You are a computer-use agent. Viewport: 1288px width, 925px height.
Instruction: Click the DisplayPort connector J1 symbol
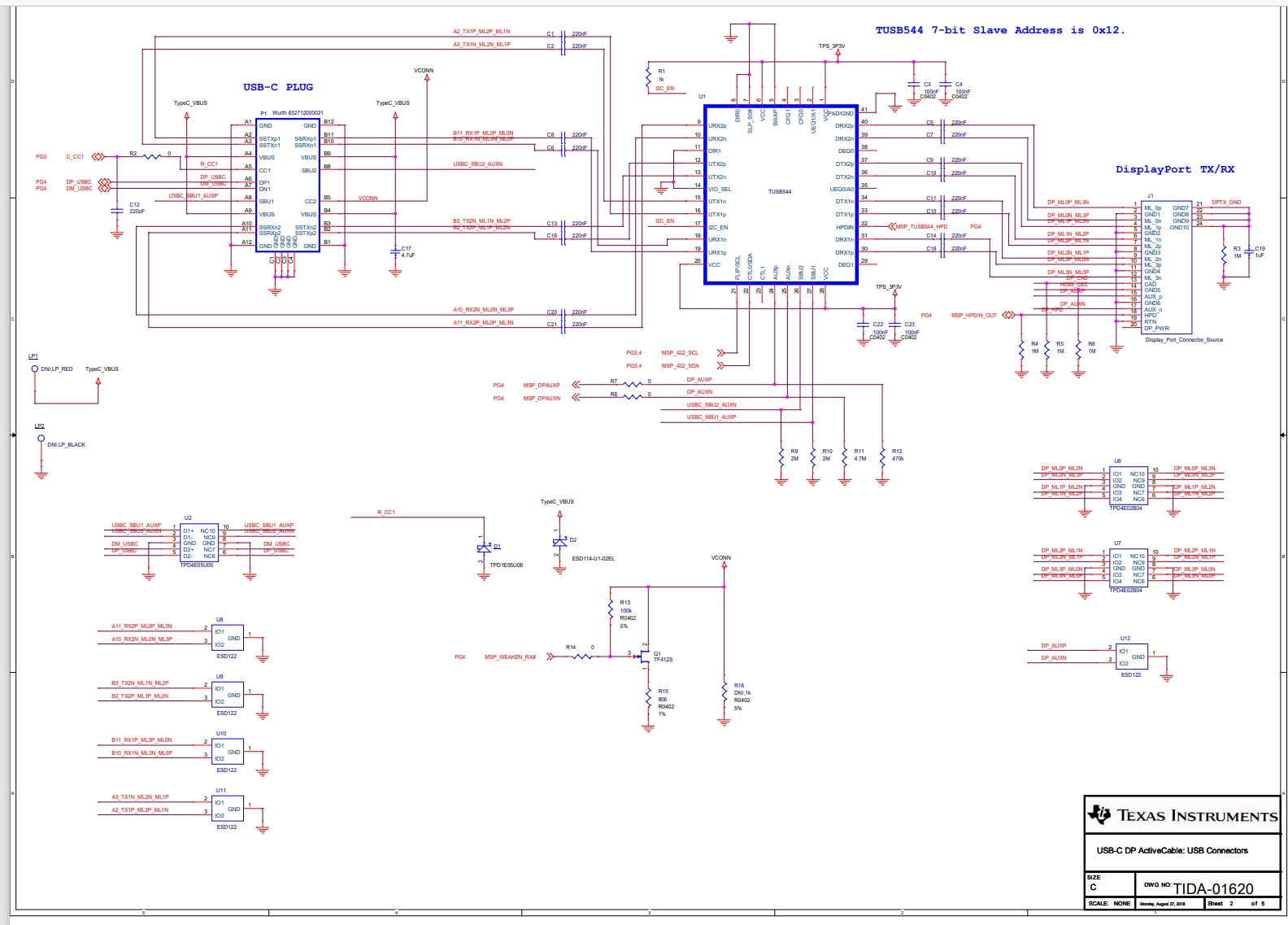[1166, 267]
